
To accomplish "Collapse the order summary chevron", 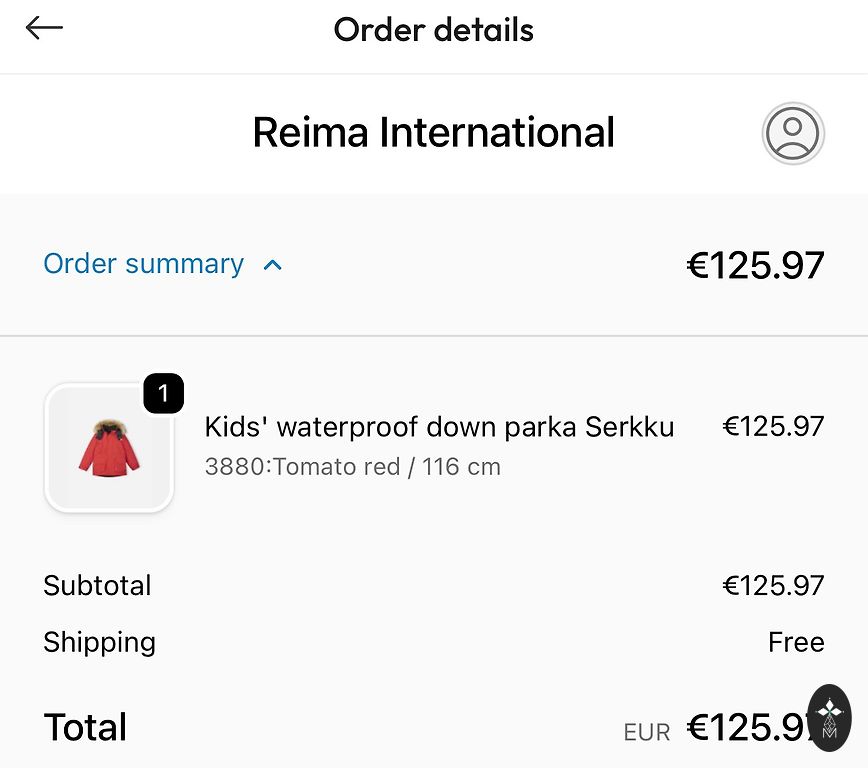I will click(x=272, y=265).
